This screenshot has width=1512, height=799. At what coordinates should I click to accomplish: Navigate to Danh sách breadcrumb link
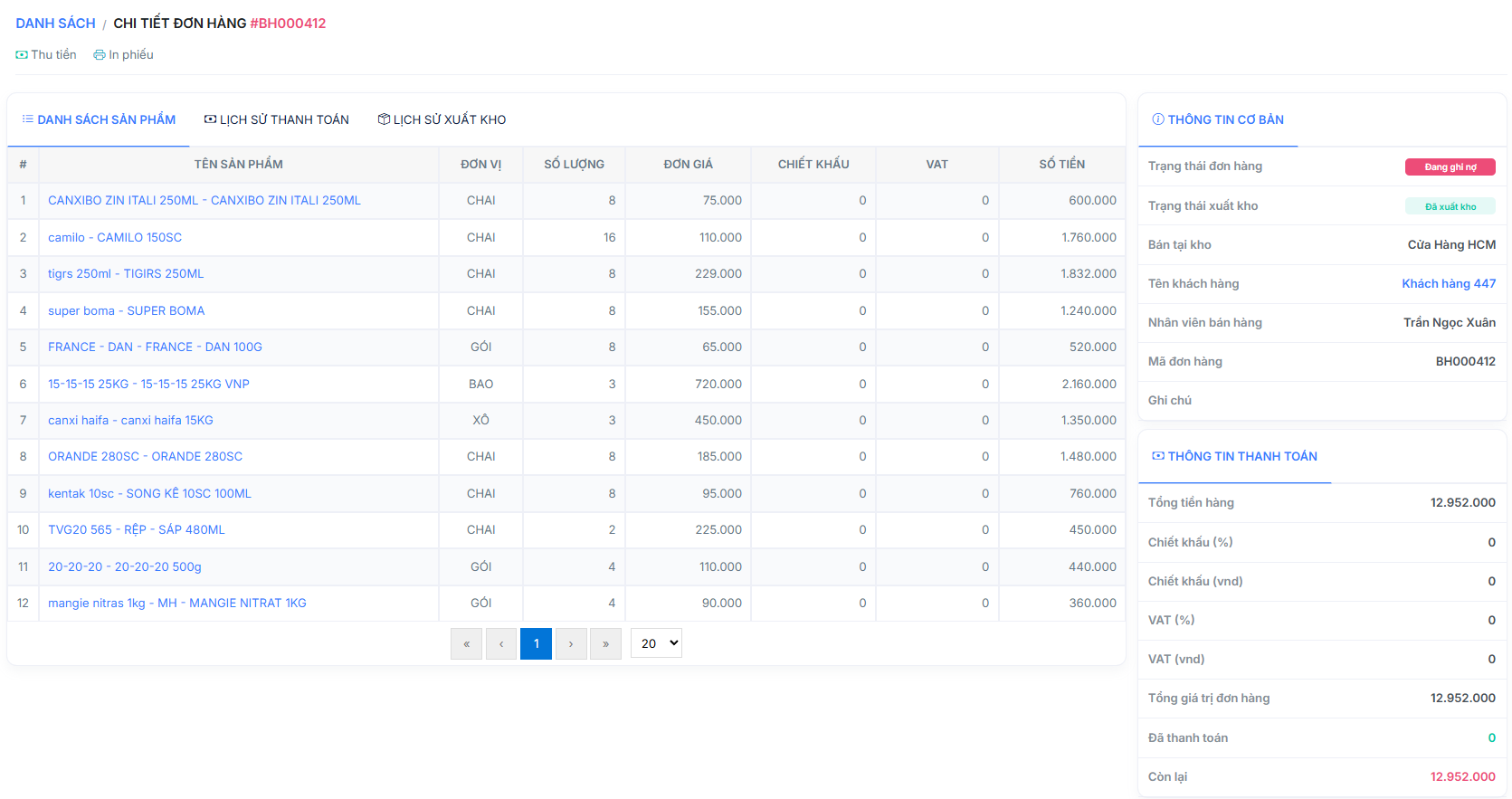[x=55, y=24]
